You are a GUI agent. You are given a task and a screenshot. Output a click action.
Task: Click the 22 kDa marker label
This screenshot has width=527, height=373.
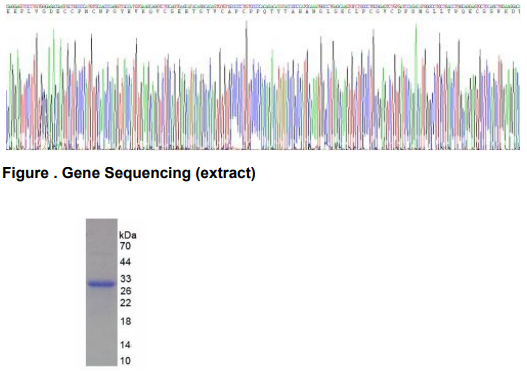(x=125, y=303)
